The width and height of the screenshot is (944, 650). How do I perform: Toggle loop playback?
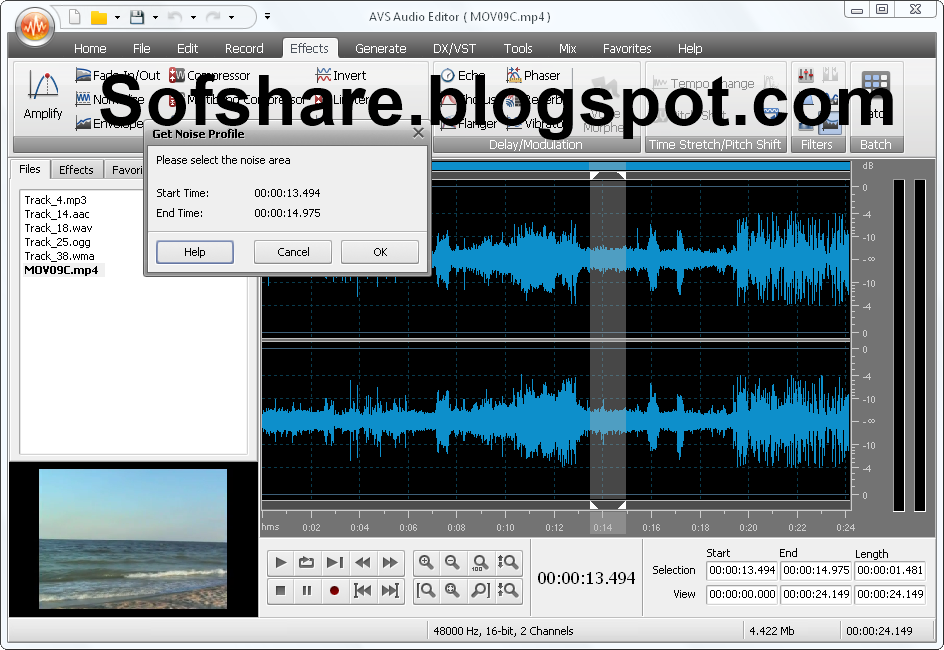tap(306, 562)
